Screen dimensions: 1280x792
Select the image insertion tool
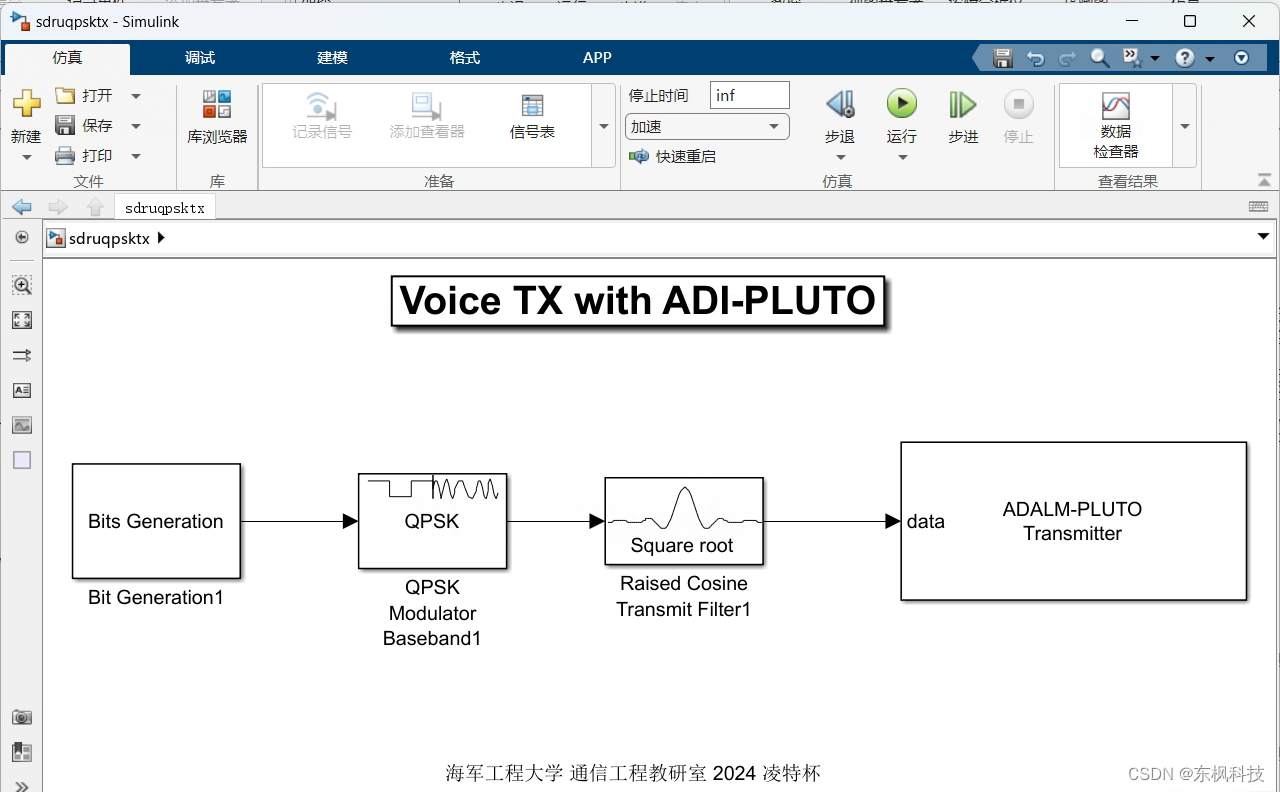tap(22, 425)
